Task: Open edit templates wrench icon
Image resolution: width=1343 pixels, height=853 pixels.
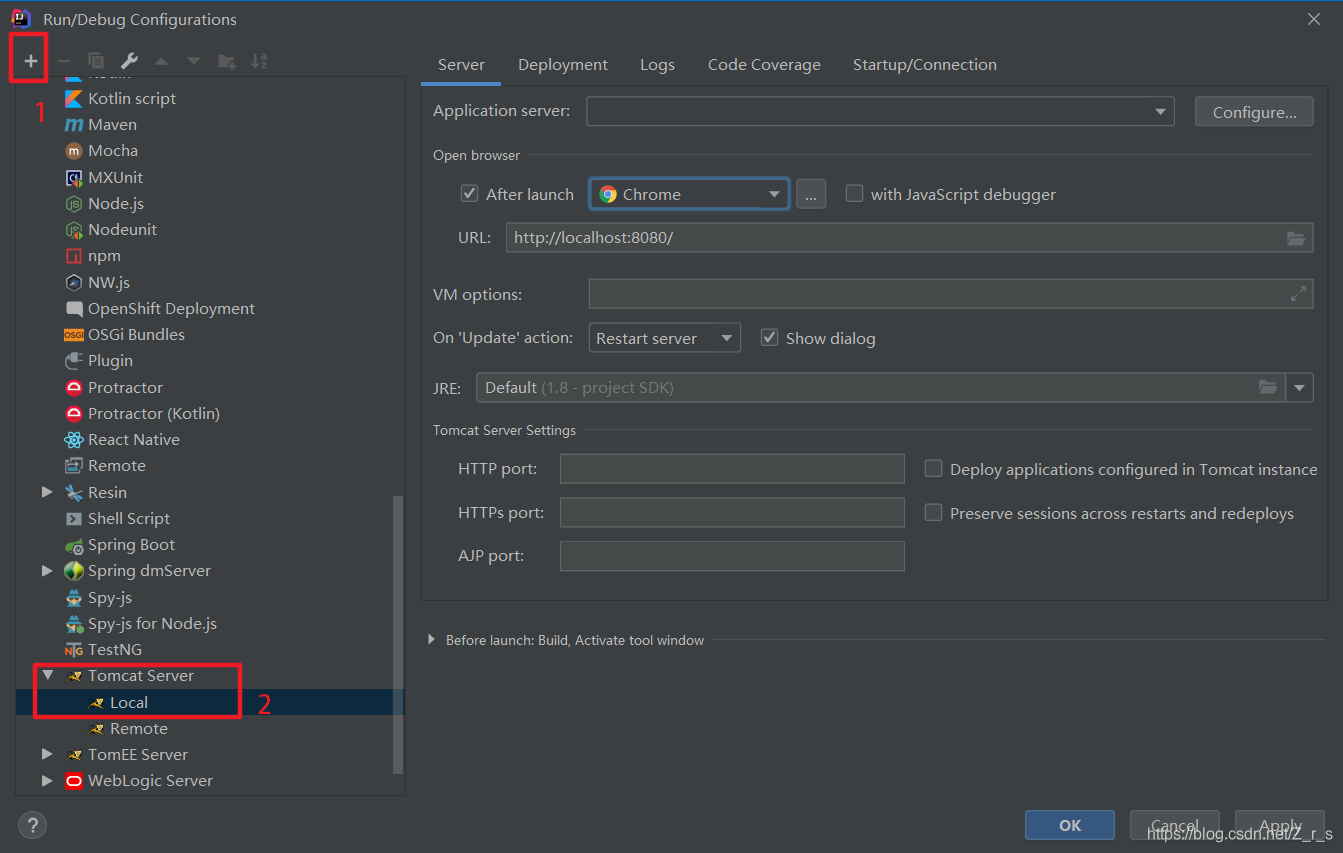Action: (x=129, y=61)
